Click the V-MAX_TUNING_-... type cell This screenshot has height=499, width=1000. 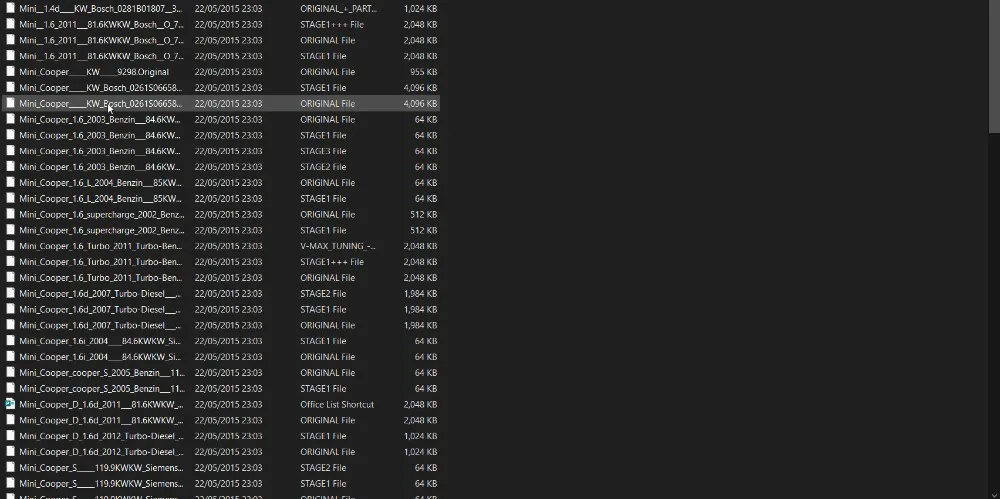[x=337, y=246]
